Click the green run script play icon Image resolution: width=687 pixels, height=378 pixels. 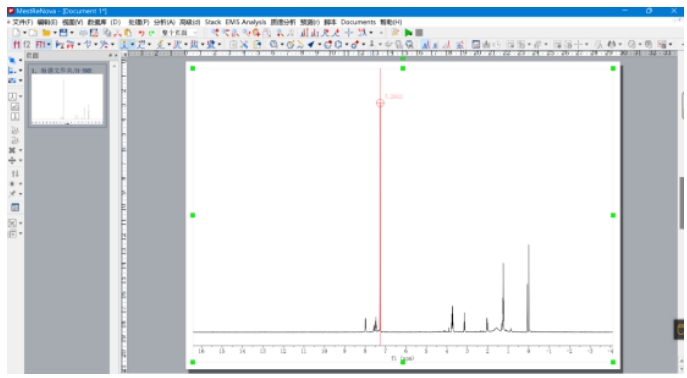[x=409, y=32]
